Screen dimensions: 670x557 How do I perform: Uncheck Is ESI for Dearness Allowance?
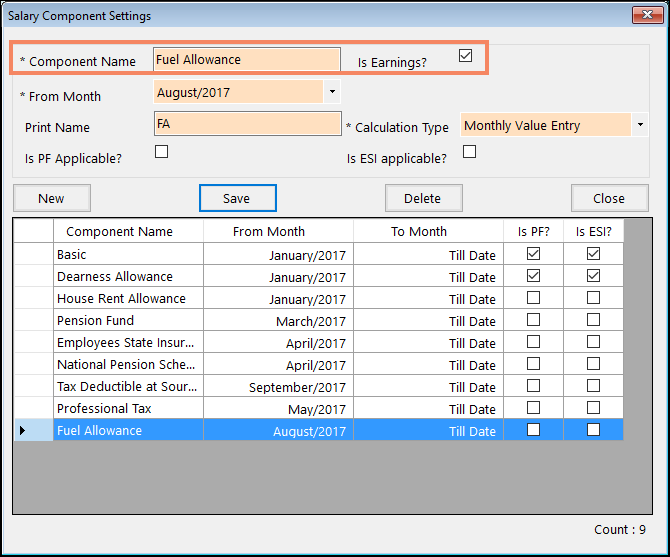593,276
